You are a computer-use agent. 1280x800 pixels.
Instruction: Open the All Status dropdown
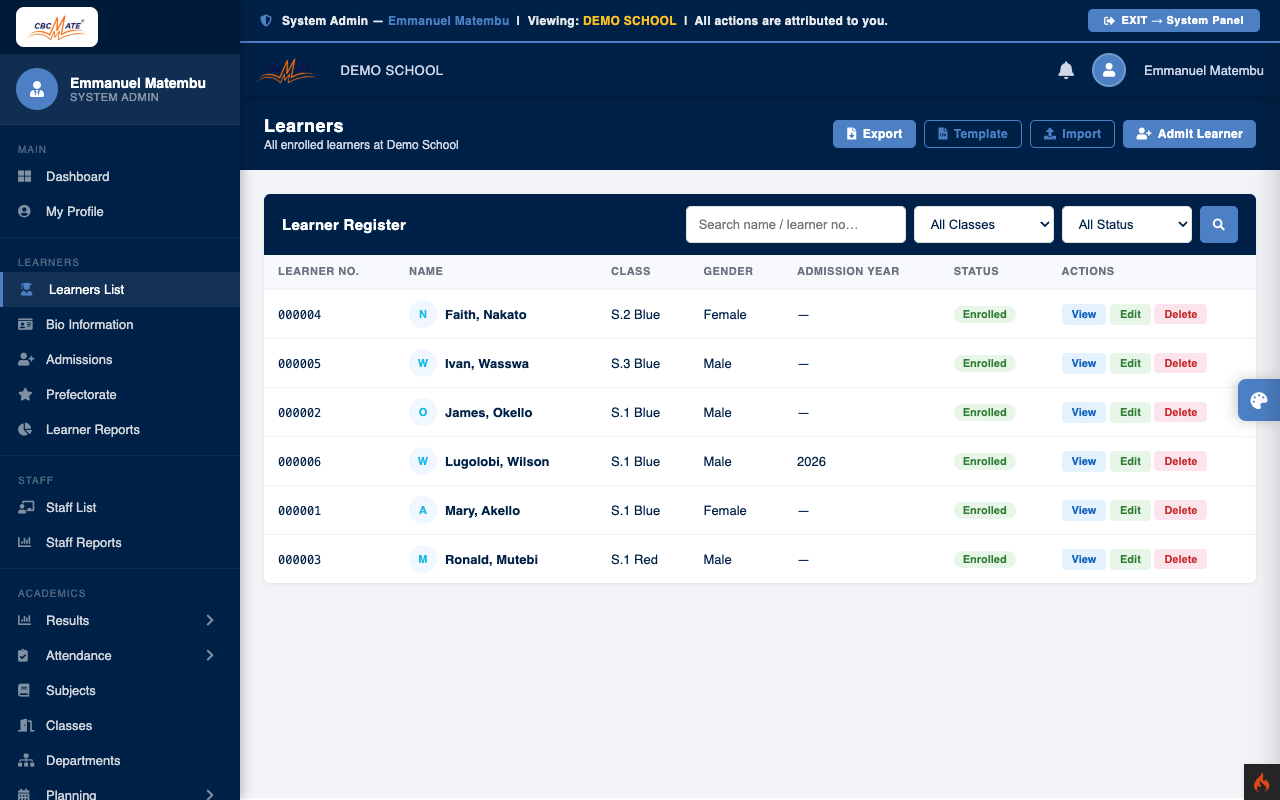pyautogui.click(x=1127, y=225)
